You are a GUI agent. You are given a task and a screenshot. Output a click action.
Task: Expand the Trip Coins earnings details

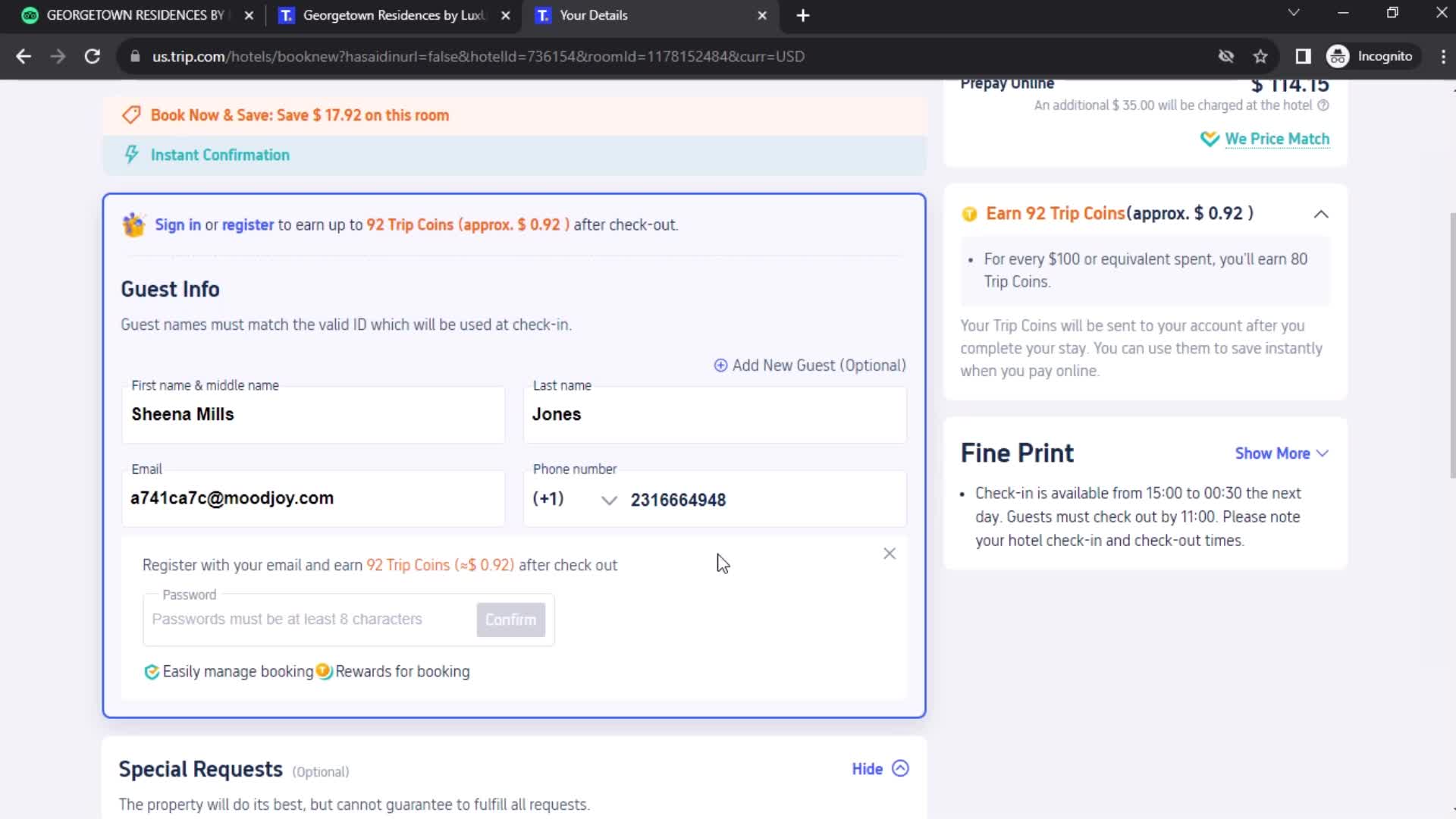click(x=1322, y=213)
